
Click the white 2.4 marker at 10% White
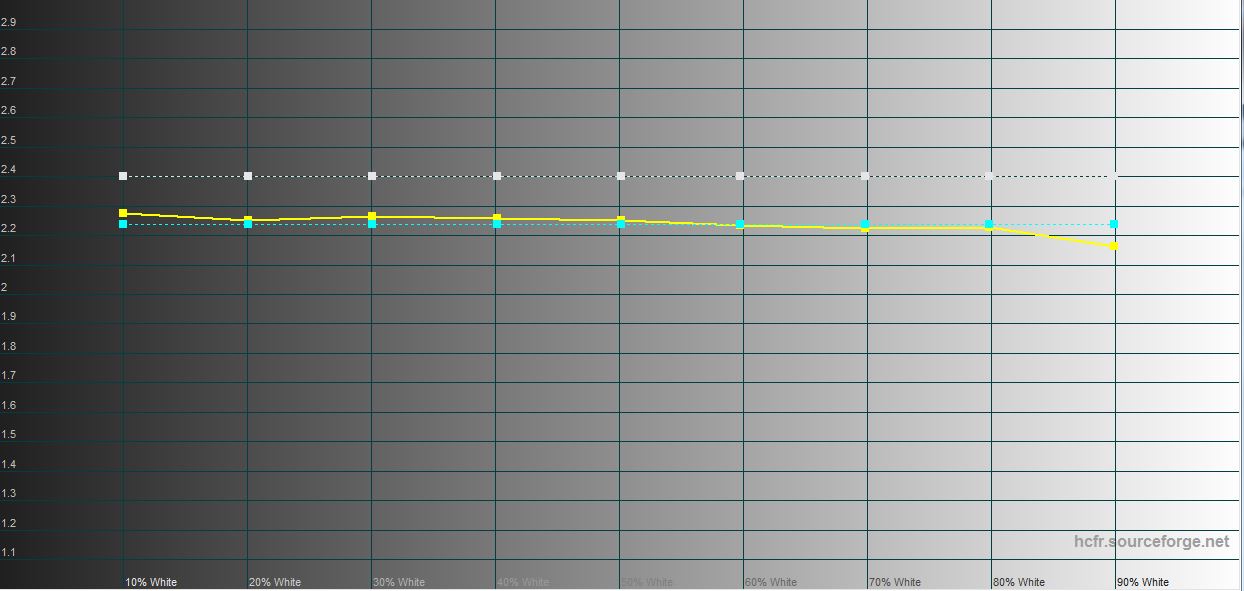point(123,176)
